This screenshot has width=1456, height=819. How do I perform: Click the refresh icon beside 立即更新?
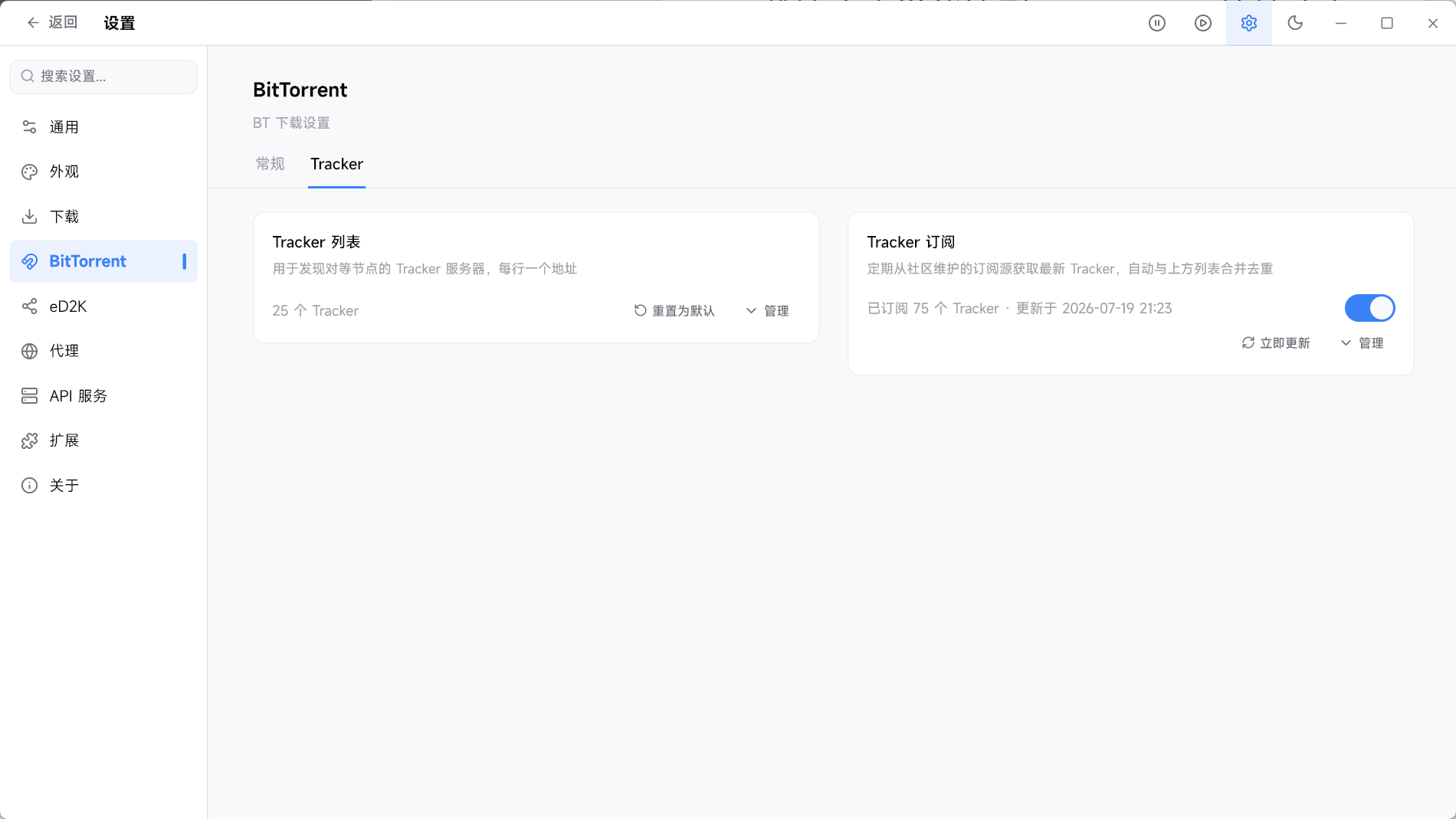click(x=1248, y=342)
